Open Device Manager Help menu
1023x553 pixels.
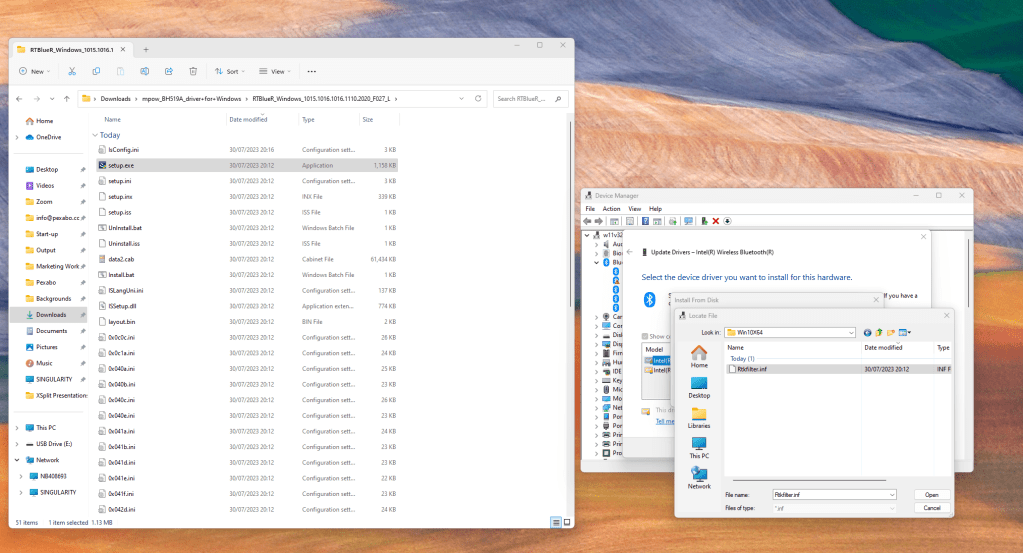click(655, 209)
